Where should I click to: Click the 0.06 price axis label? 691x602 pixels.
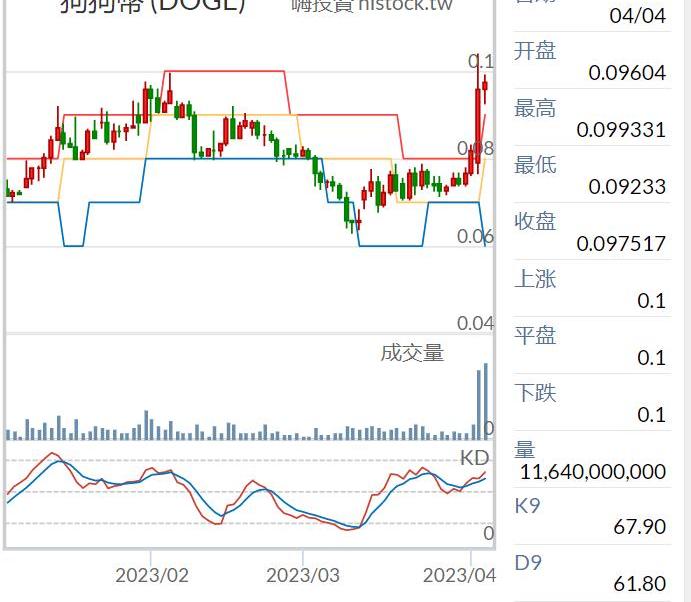pos(475,236)
